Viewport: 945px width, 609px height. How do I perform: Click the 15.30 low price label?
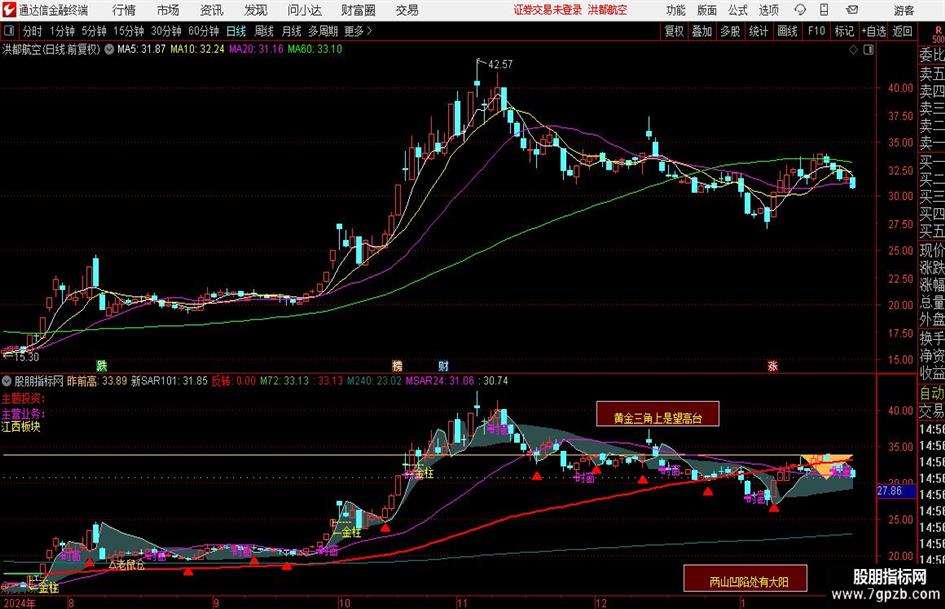click(27, 357)
